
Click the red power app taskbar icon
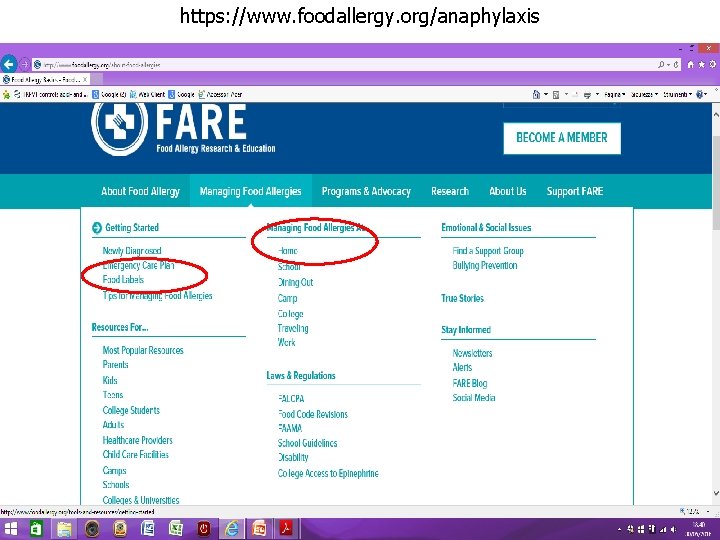point(204,529)
